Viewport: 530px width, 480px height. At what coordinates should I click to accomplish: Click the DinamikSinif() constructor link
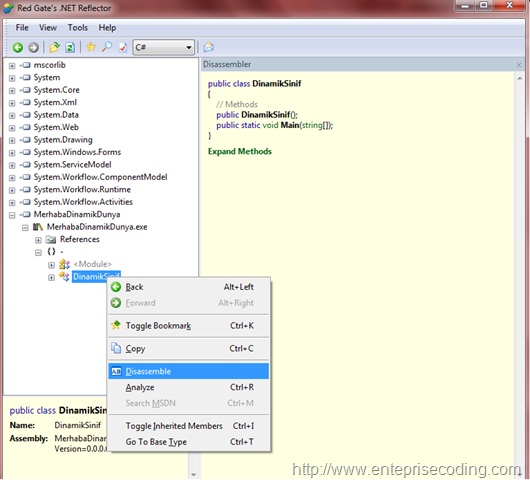[x=265, y=115]
